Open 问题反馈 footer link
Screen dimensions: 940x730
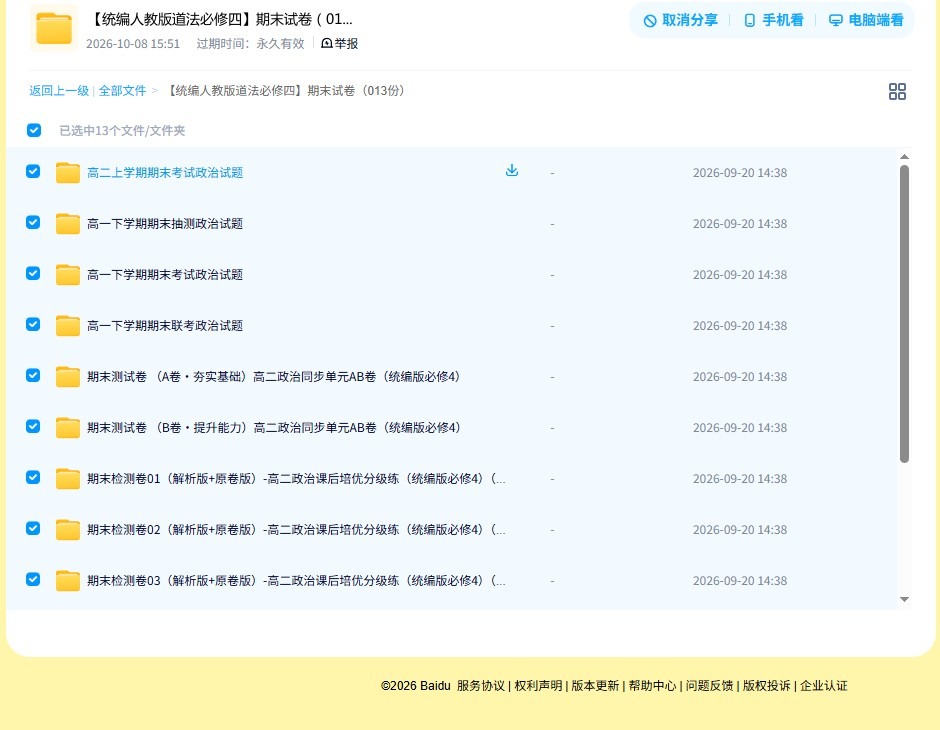click(x=709, y=686)
